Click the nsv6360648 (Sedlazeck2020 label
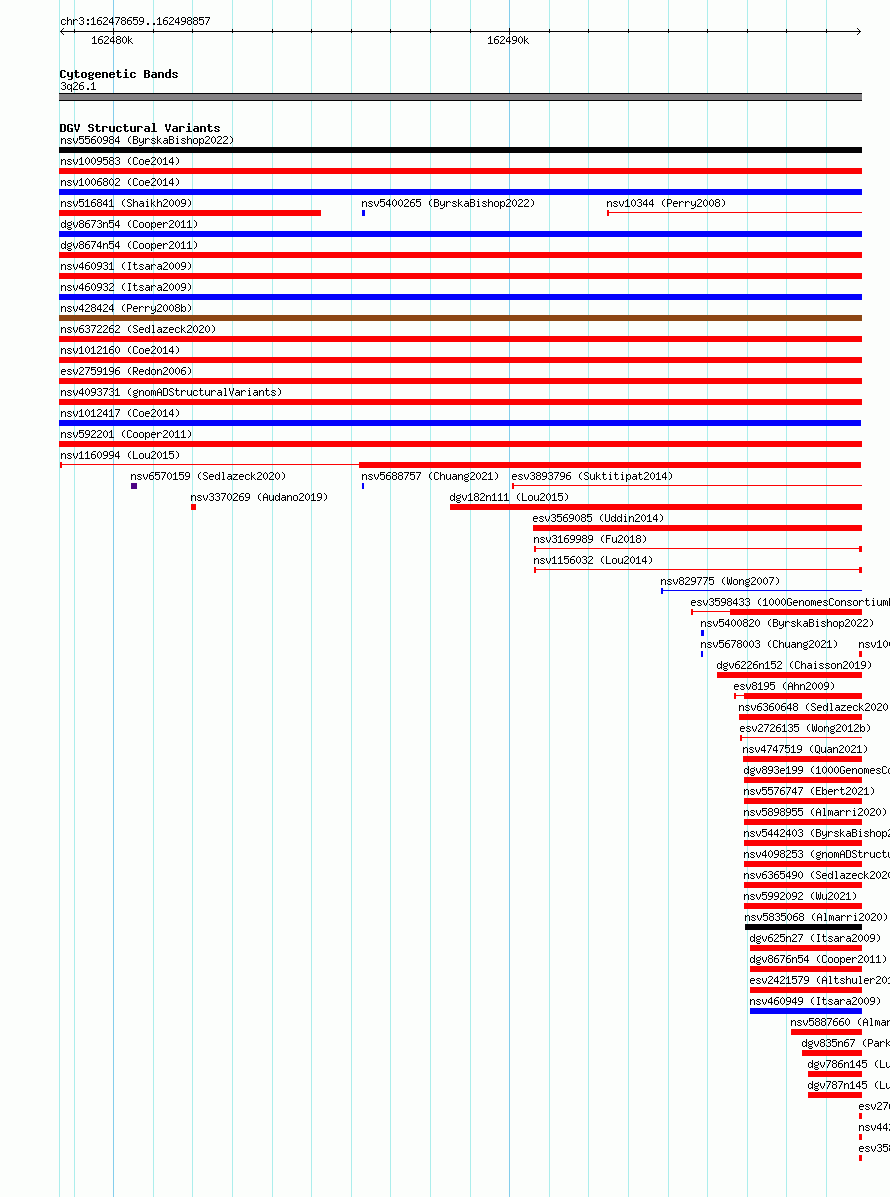 tap(814, 707)
